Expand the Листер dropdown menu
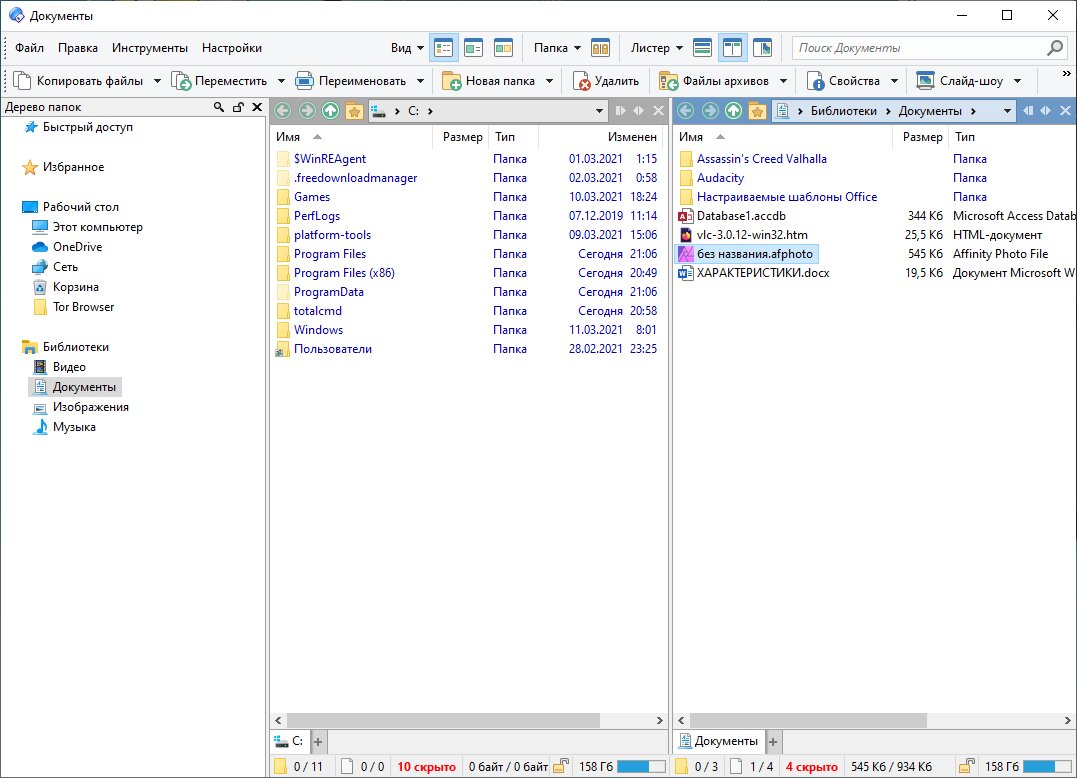Screen dimensions: 1077x778 [657, 48]
